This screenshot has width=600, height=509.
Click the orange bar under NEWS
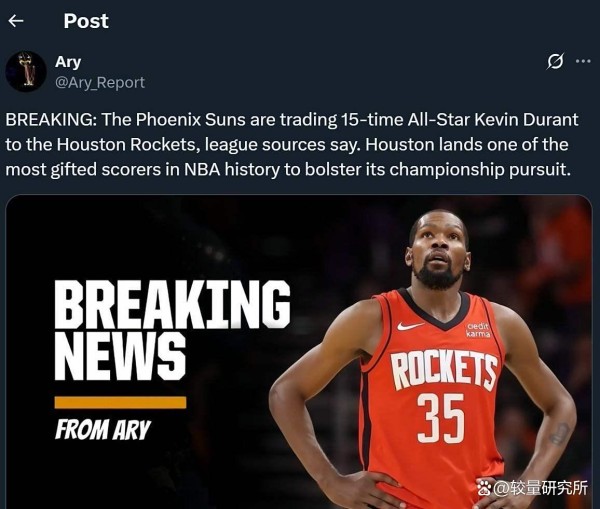(121, 402)
